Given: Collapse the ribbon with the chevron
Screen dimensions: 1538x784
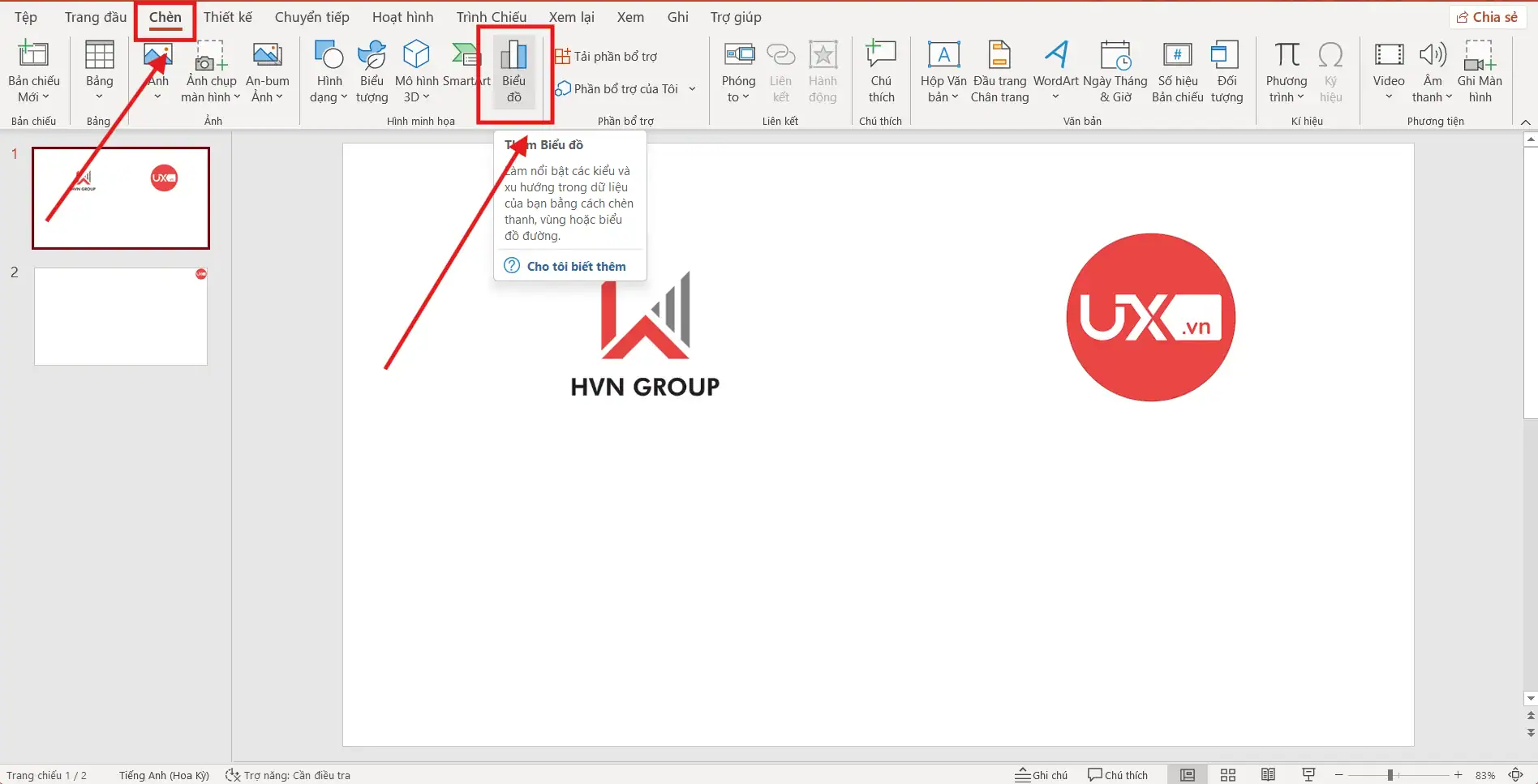Looking at the screenshot, I should 1524,122.
